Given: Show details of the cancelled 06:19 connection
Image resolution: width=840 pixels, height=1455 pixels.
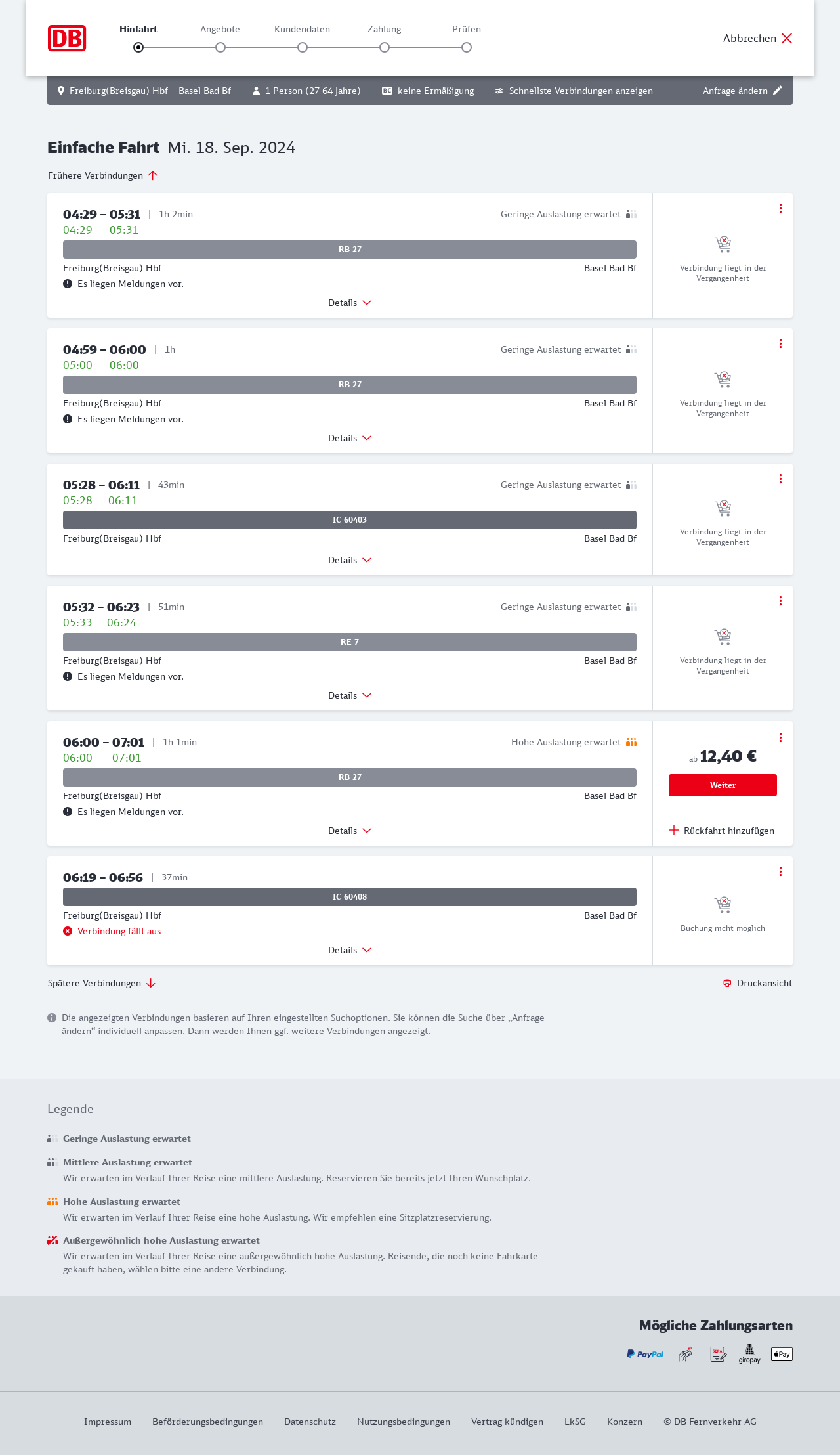Looking at the screenshot, I should tap(349, 950).
